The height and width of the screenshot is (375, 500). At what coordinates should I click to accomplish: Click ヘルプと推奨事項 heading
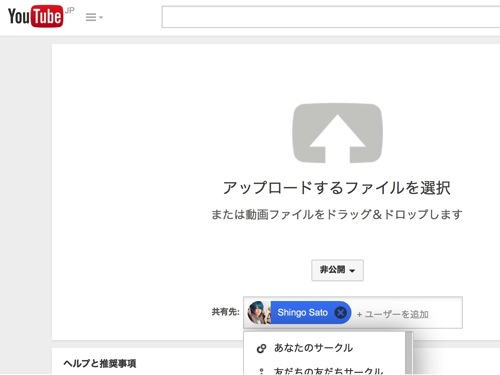coord(100,363)
